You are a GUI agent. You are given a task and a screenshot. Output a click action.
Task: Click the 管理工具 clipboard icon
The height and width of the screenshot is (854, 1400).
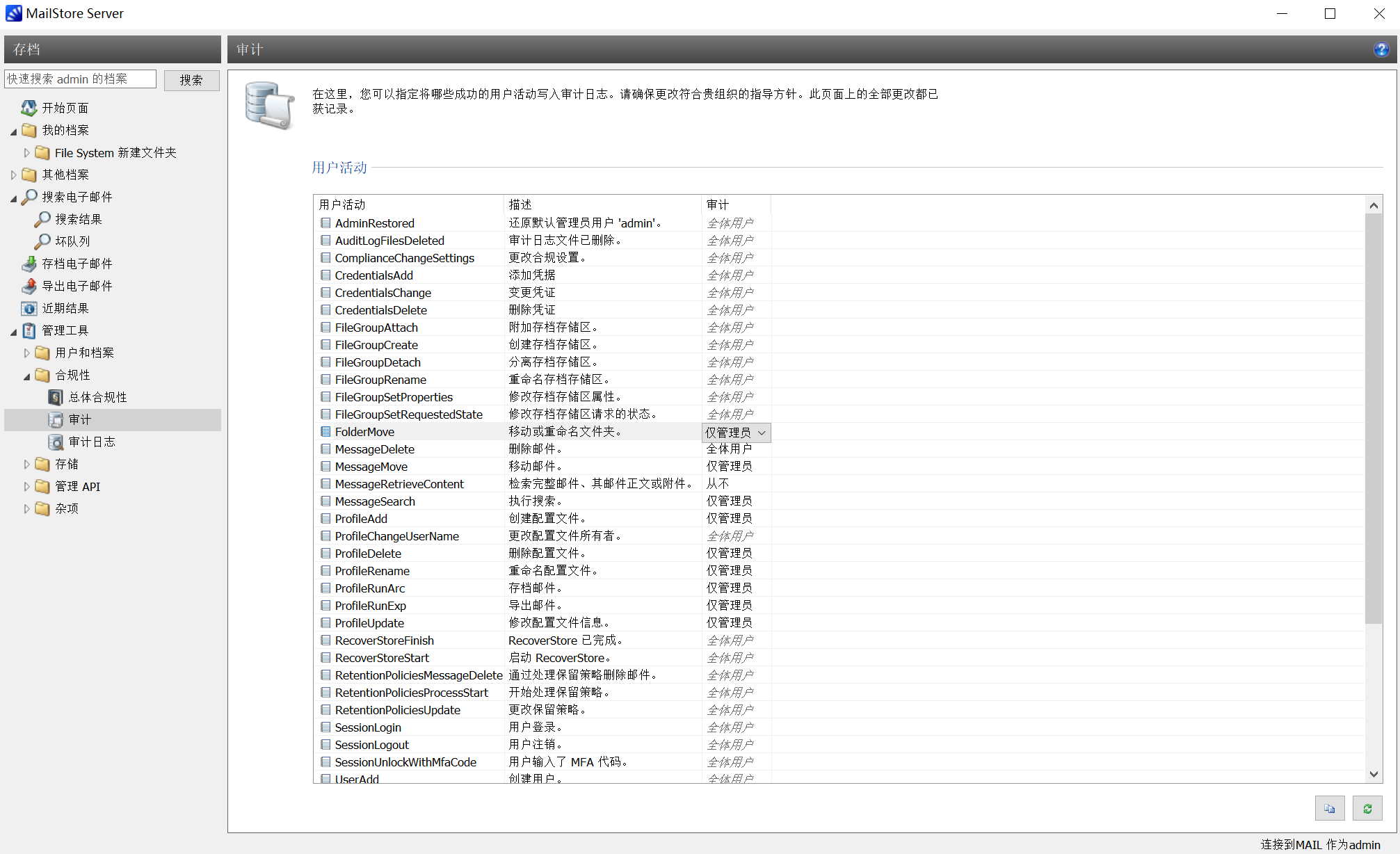tap(29, 330)
